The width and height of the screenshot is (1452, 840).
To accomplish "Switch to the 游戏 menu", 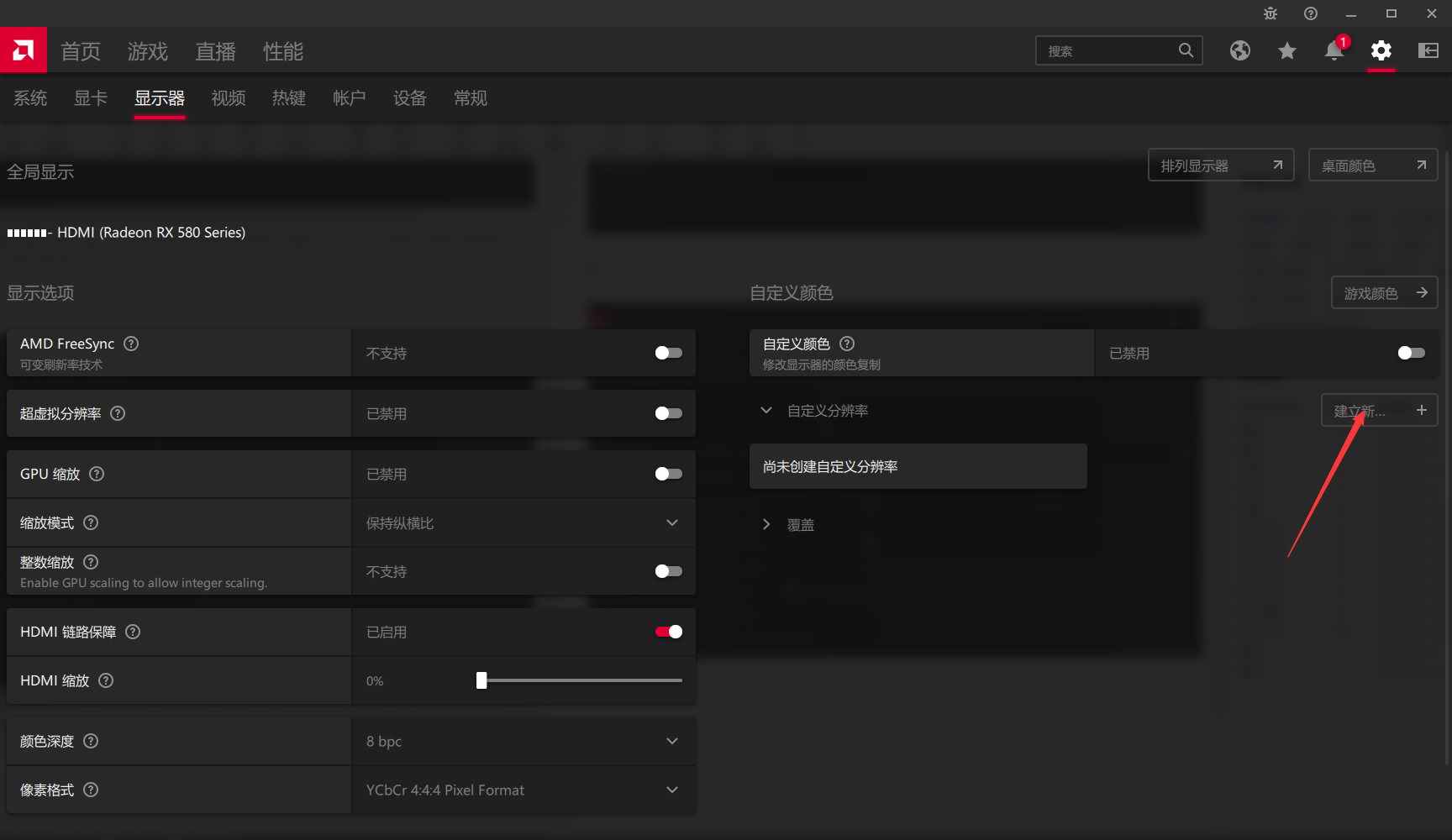I will (147, 51).
